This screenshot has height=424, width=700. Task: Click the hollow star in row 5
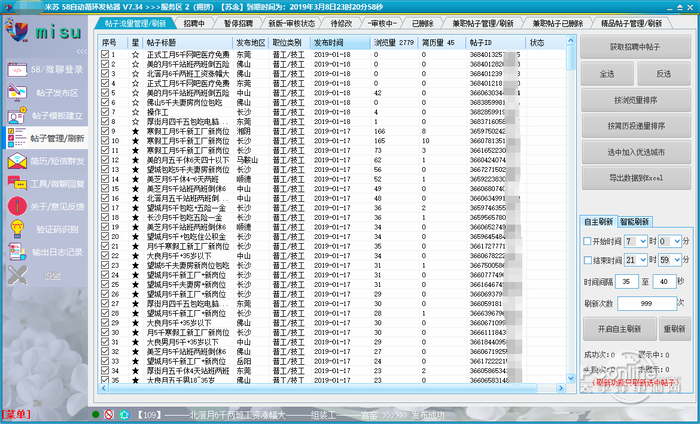point(135,93)
